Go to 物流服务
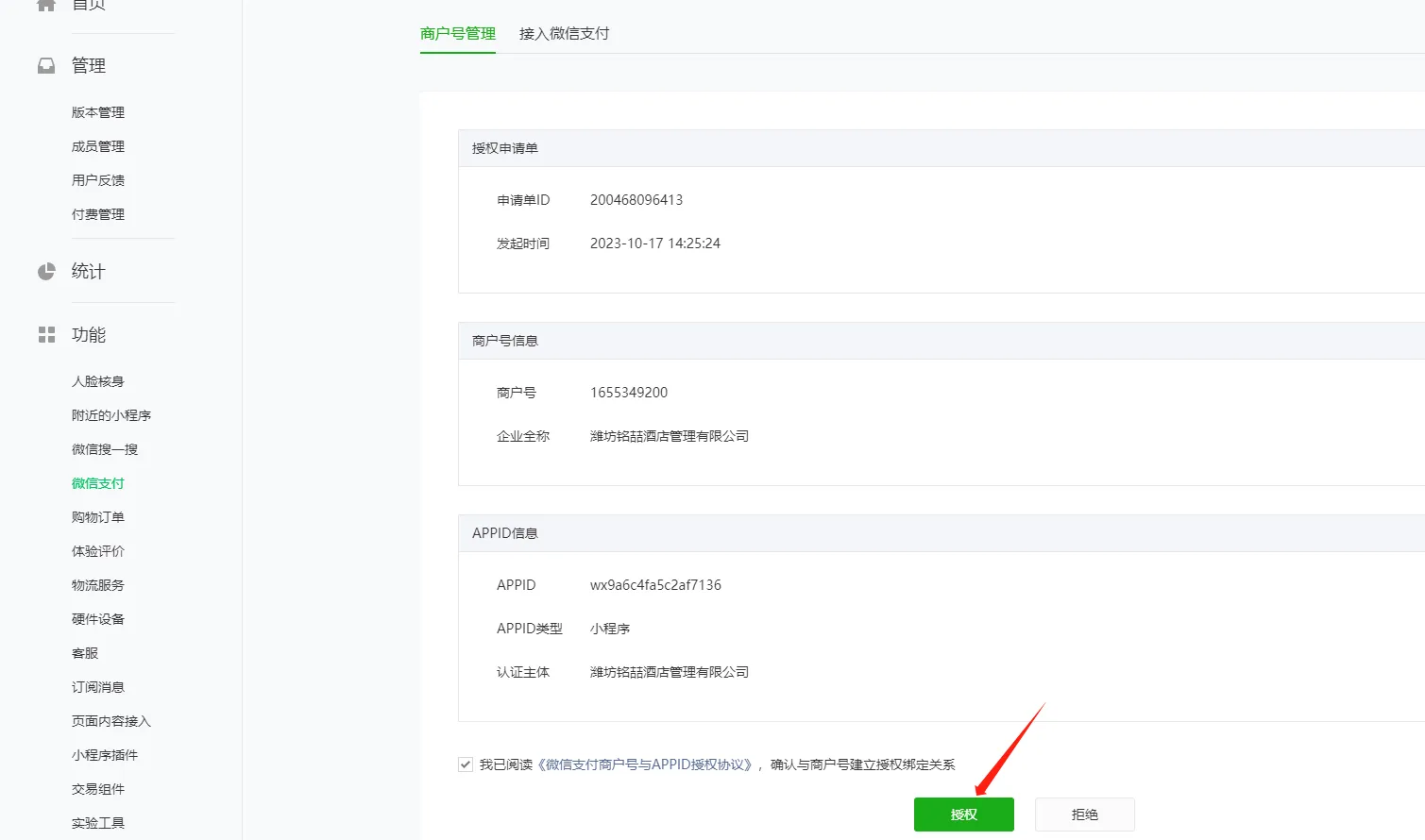Viewport: 1425px width, 840px height. pos(97,584)
